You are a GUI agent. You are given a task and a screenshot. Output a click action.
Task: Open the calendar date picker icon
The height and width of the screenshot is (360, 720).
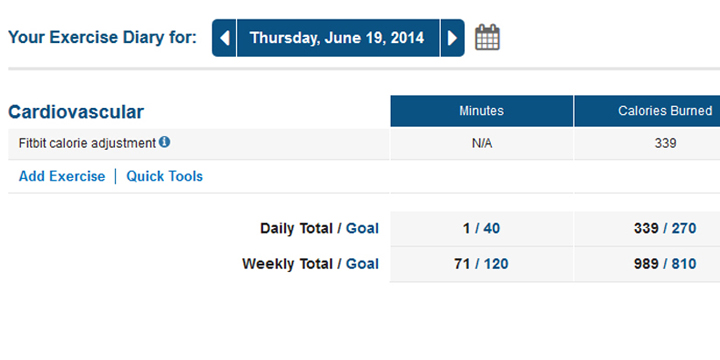(487, 38)
